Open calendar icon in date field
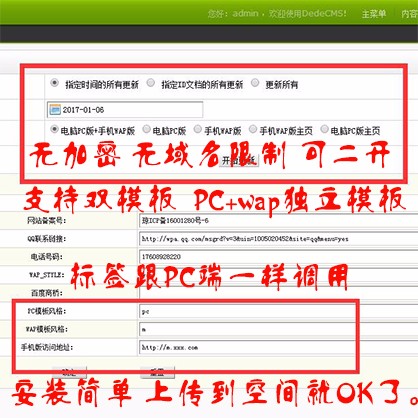 (55, 110)
